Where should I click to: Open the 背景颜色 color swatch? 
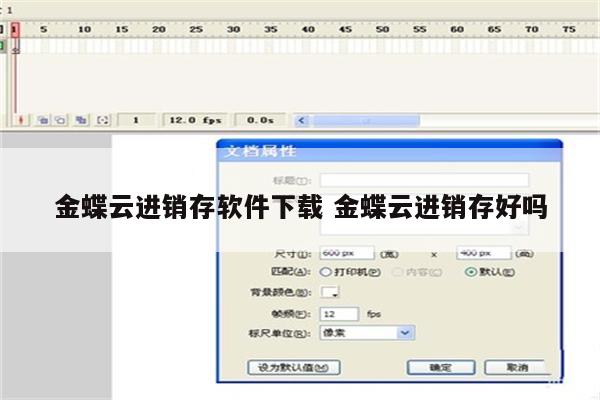[x=330, y=292]
